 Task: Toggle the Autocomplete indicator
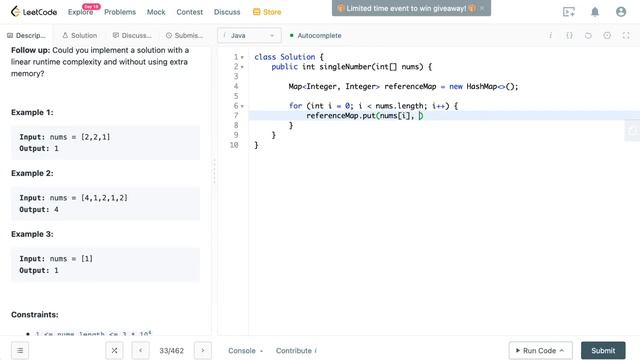coord(316,36)
